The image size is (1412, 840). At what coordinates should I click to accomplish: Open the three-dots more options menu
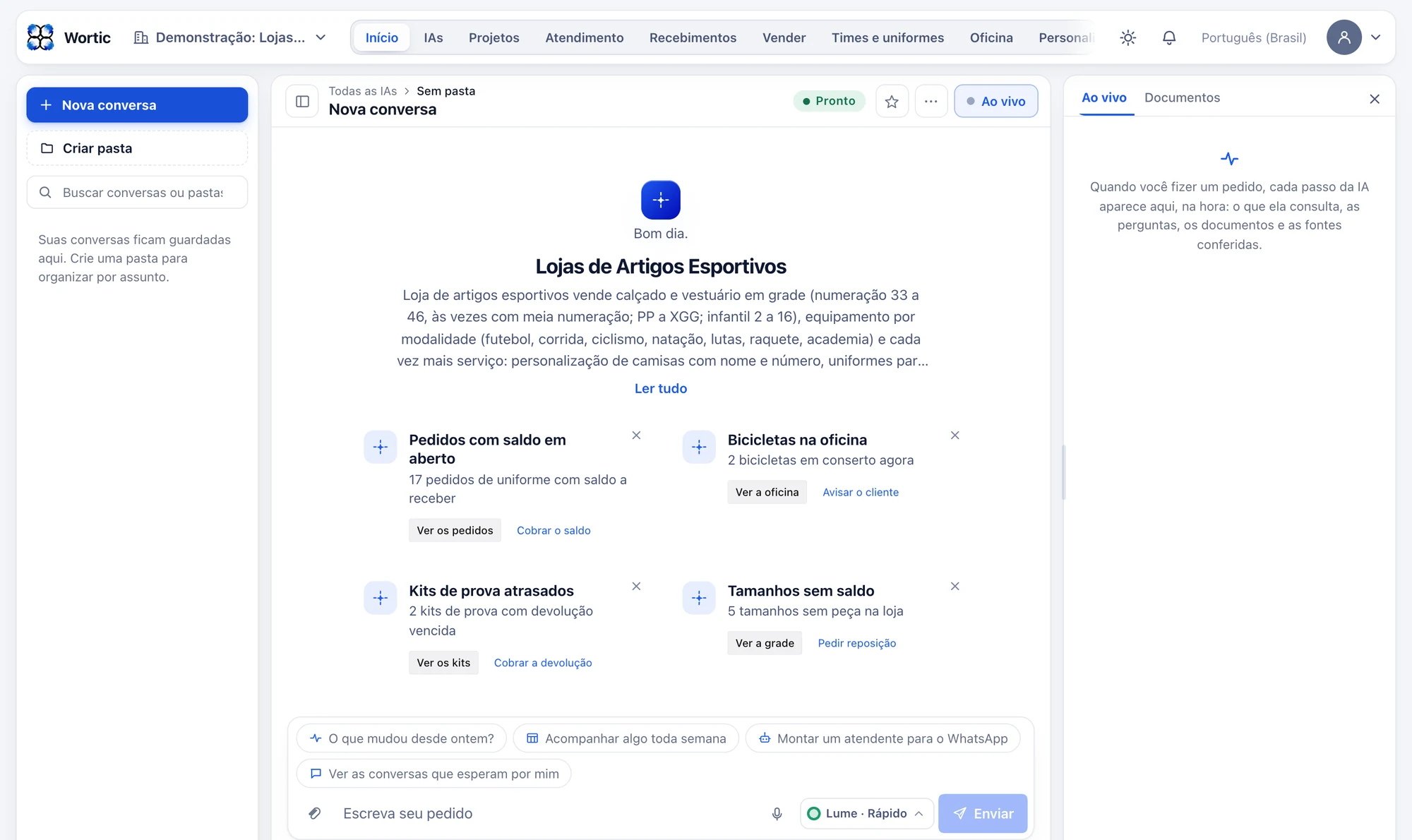coord(931,102)
